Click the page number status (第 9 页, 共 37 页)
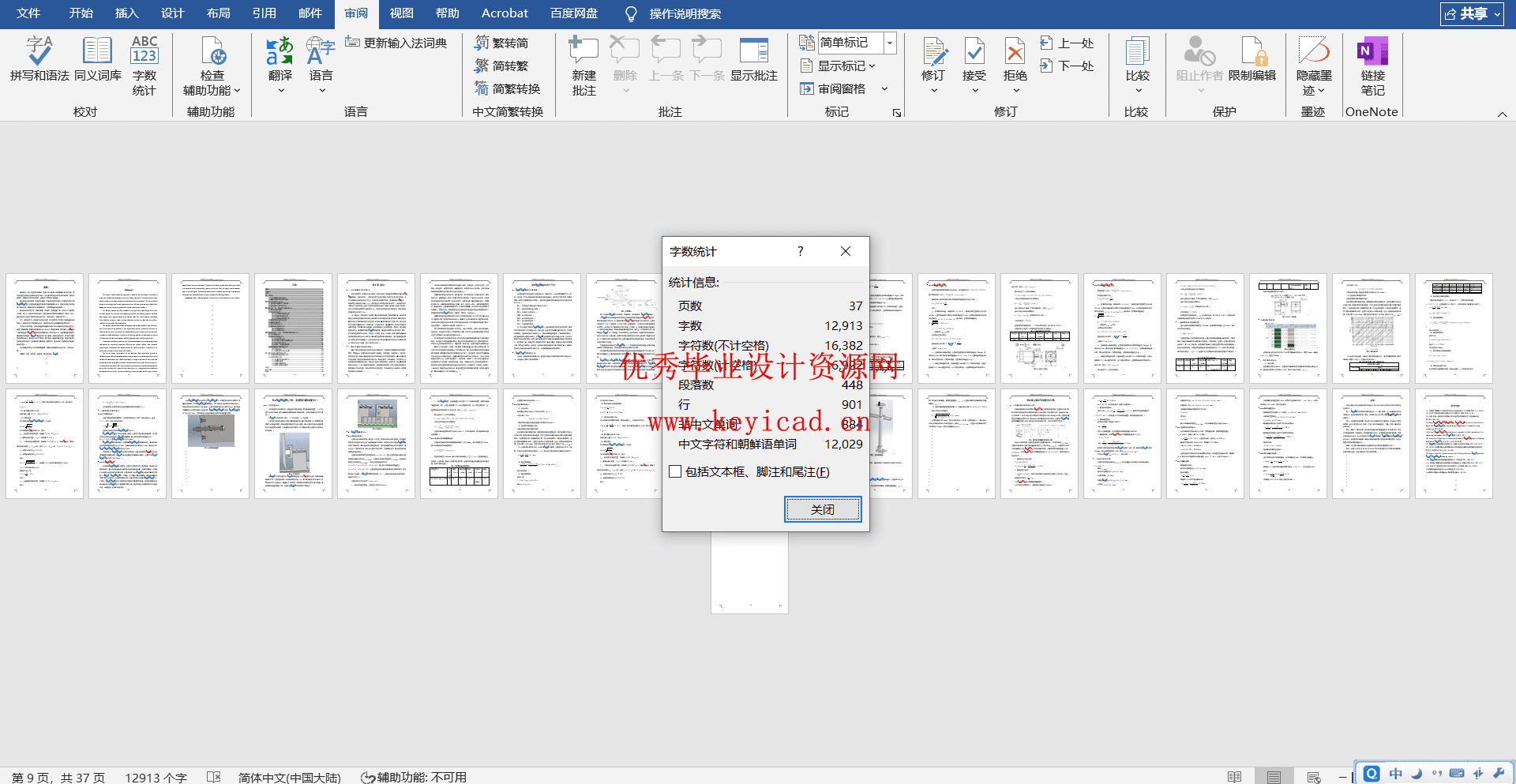The width and height of the screenshot is (1516, 784). [58, 778]
